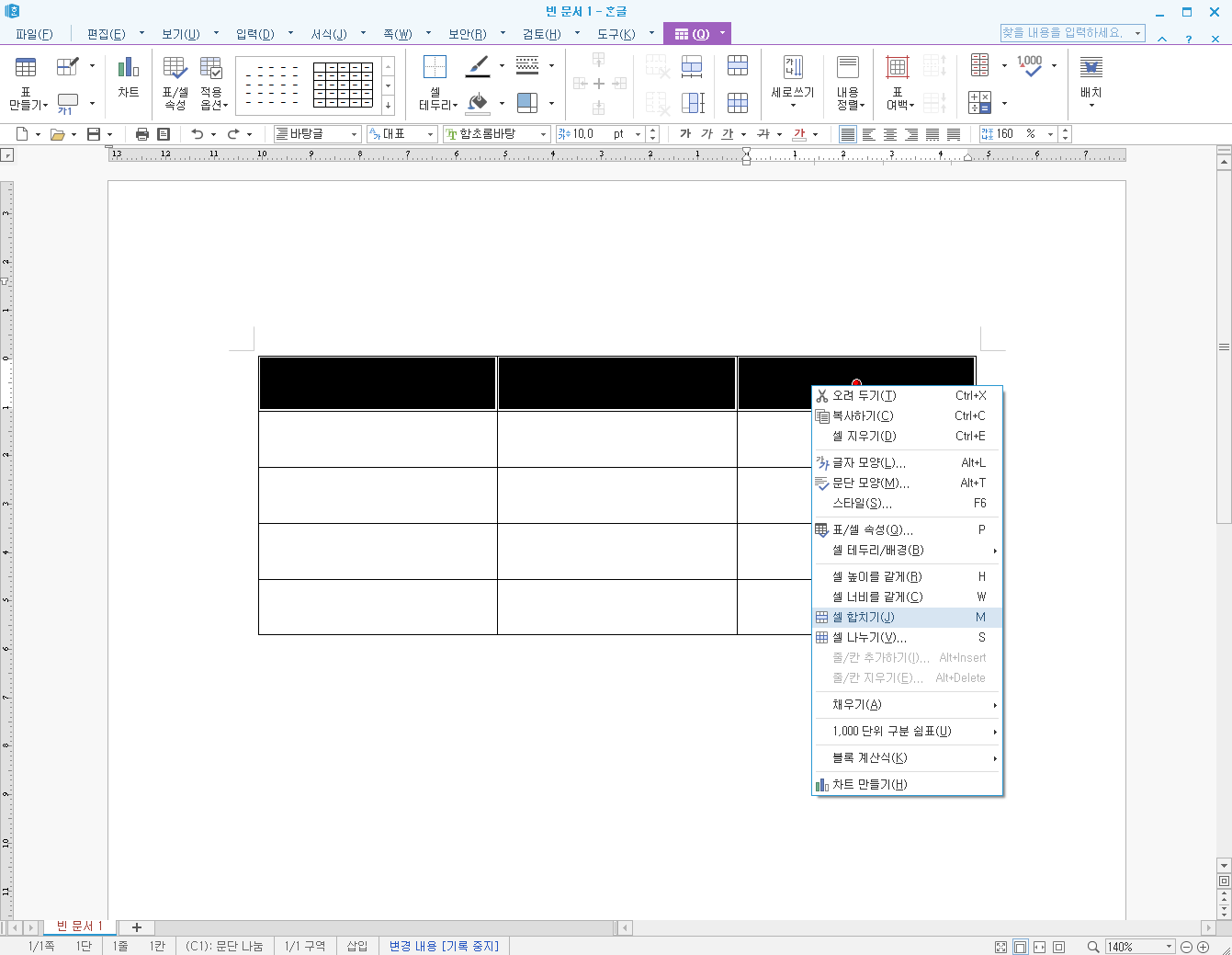Click the caption insert icon
Screen dimensions: 1232x955
click(68, 104)
